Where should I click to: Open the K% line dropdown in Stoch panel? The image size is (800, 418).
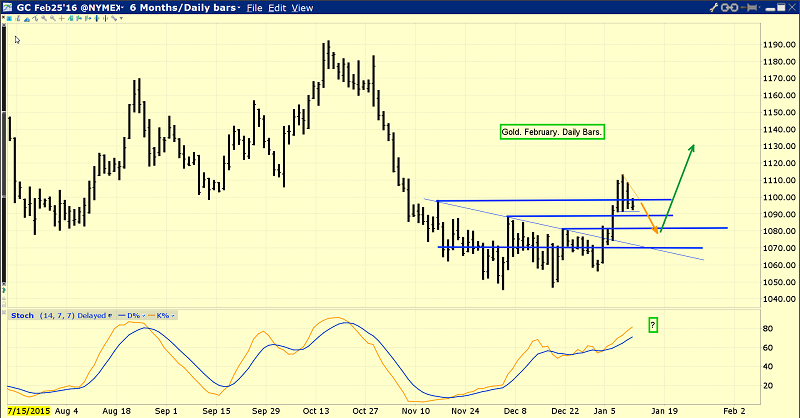(173, 316)
